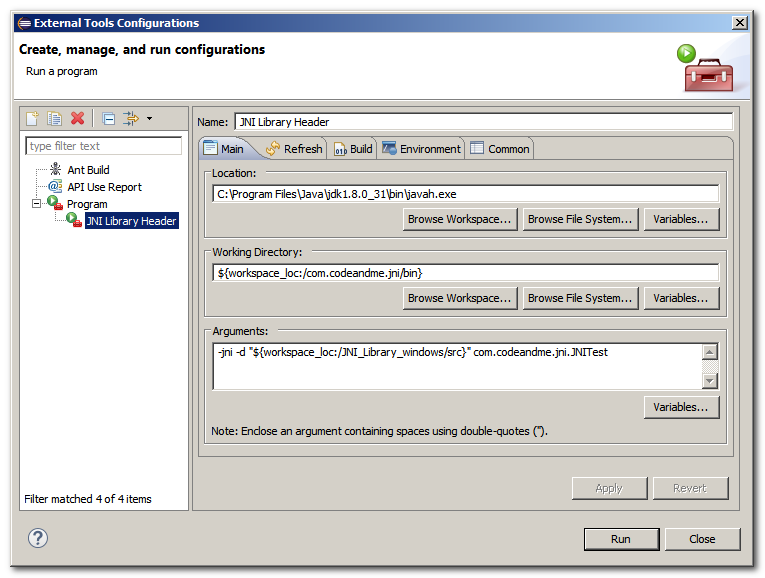Collapse all configurations in tree

point(108,119)
